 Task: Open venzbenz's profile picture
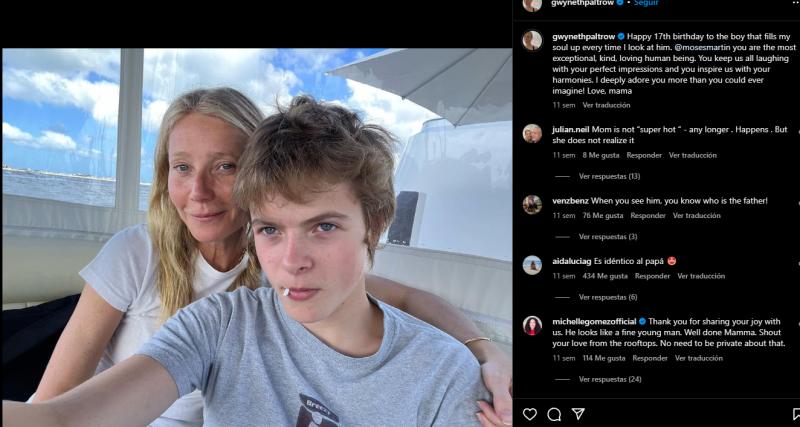[x=532, y=204]
